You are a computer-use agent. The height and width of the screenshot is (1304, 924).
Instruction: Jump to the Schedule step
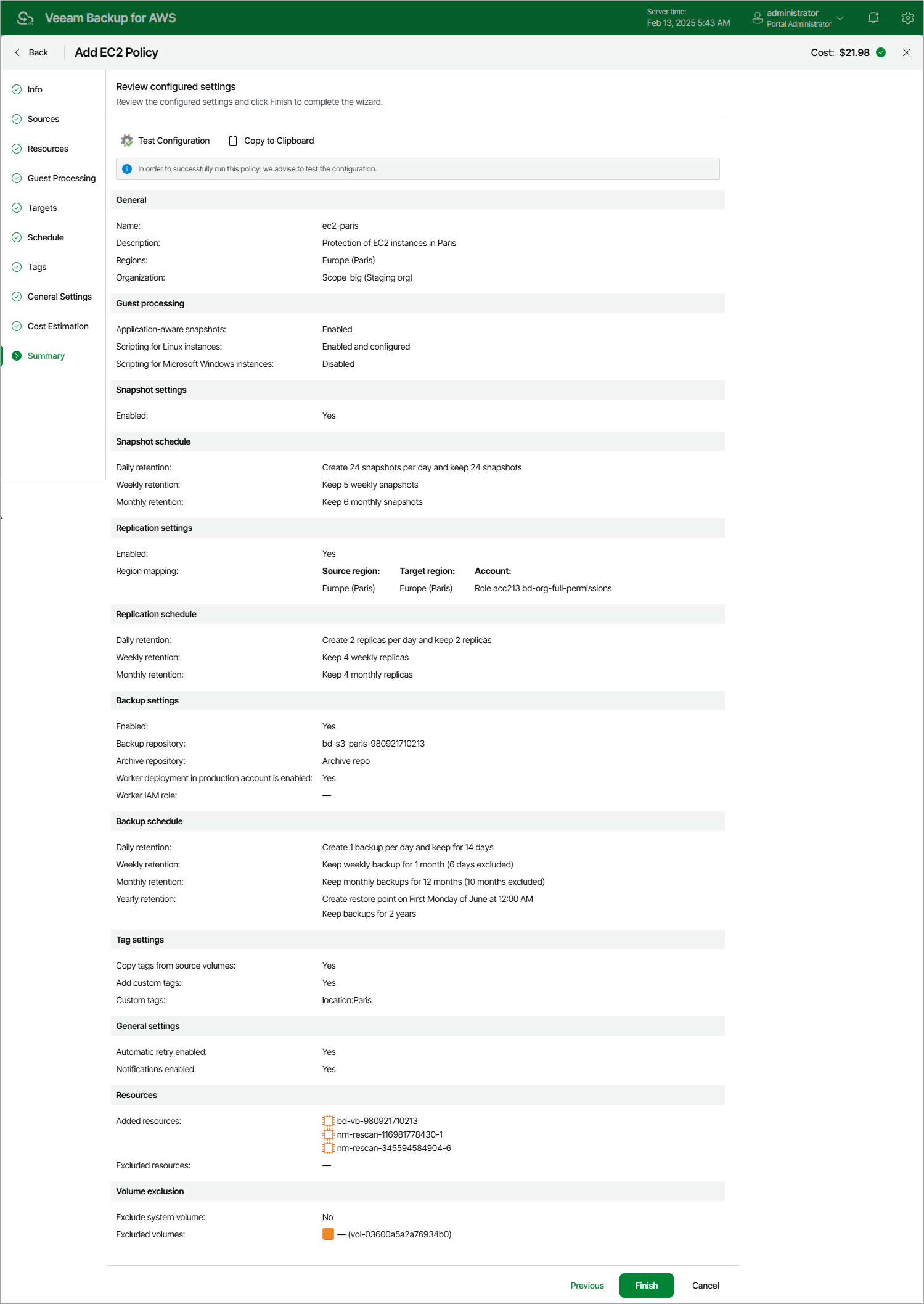pos(46,237)
